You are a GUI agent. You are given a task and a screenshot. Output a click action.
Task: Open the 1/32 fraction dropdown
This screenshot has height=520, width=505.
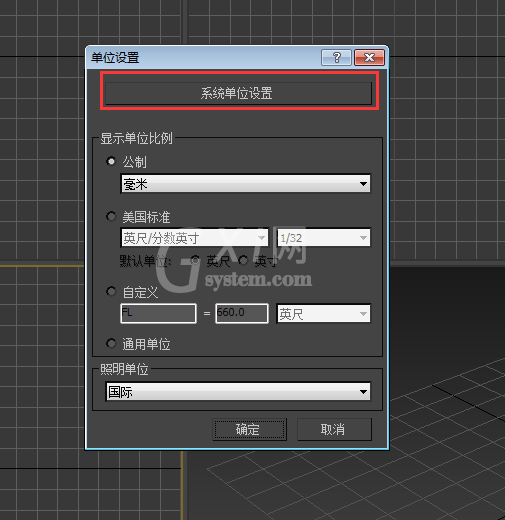324,238
